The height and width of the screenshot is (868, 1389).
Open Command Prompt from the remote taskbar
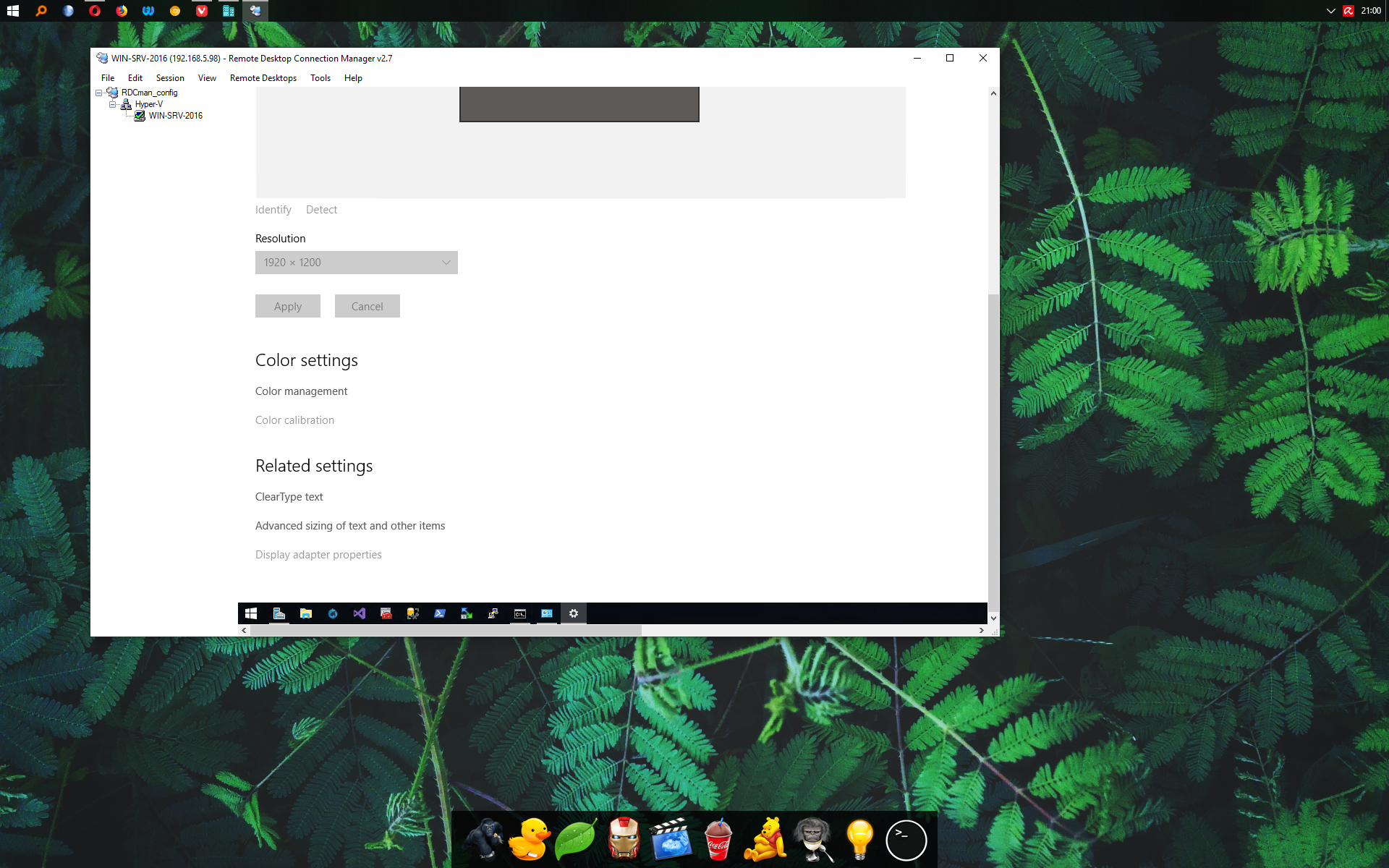[x=520, y=613]
